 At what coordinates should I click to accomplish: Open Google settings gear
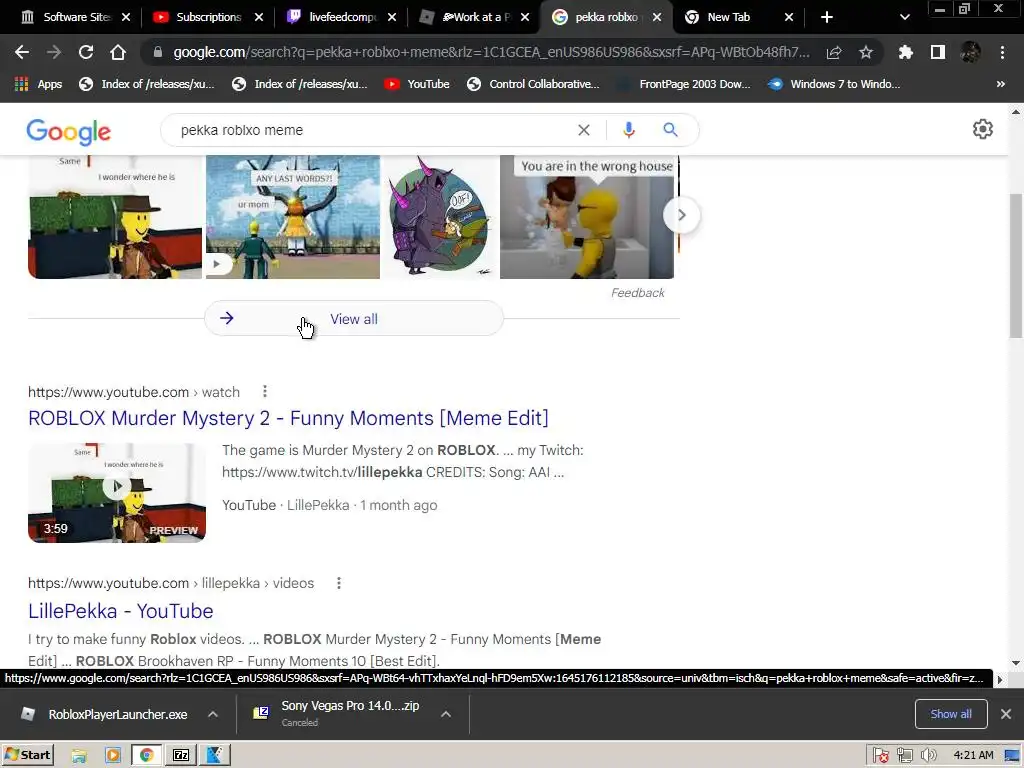(x=983, y=129)
